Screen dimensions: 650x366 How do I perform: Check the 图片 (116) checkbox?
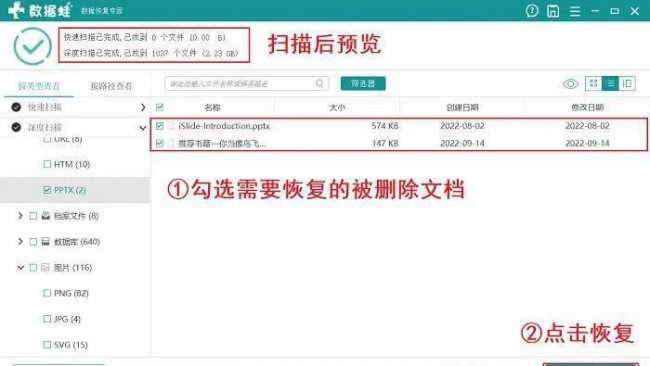point(33,267)
